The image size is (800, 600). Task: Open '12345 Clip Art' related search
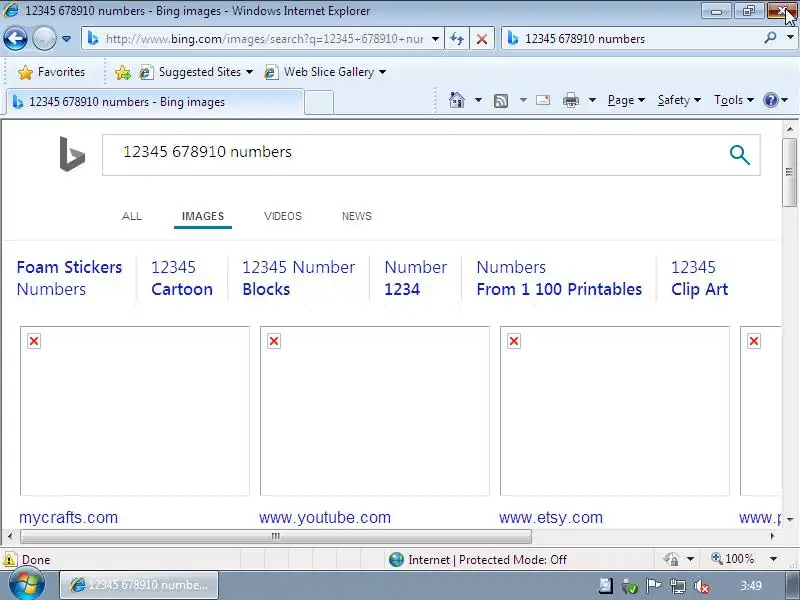pyautogui.click(x=699, y=278)
